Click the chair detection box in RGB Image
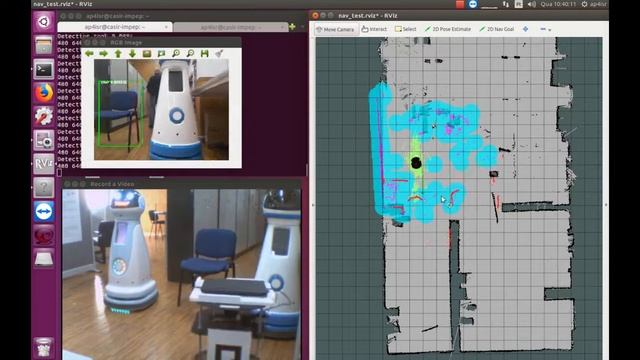Image resolution: width=640 pixels, height=360 pixels. [120, 113]
